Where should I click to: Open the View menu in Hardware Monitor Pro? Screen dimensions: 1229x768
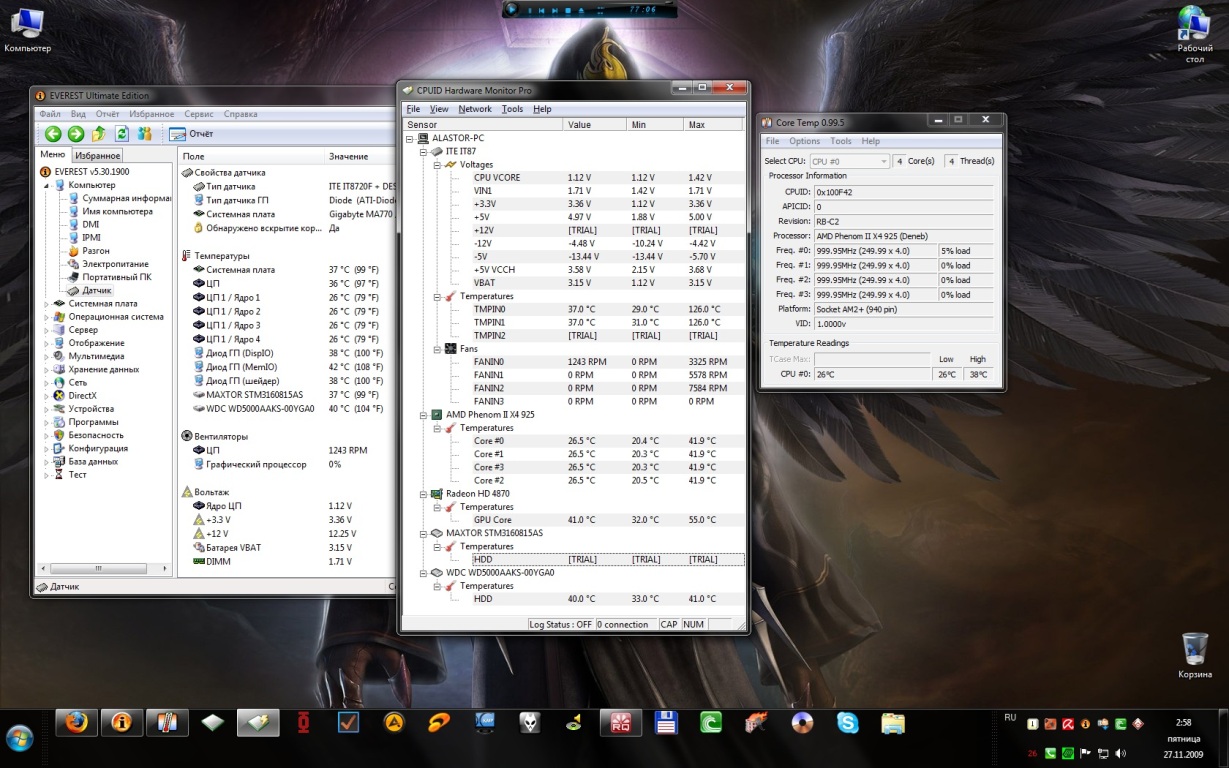[439, 109]
